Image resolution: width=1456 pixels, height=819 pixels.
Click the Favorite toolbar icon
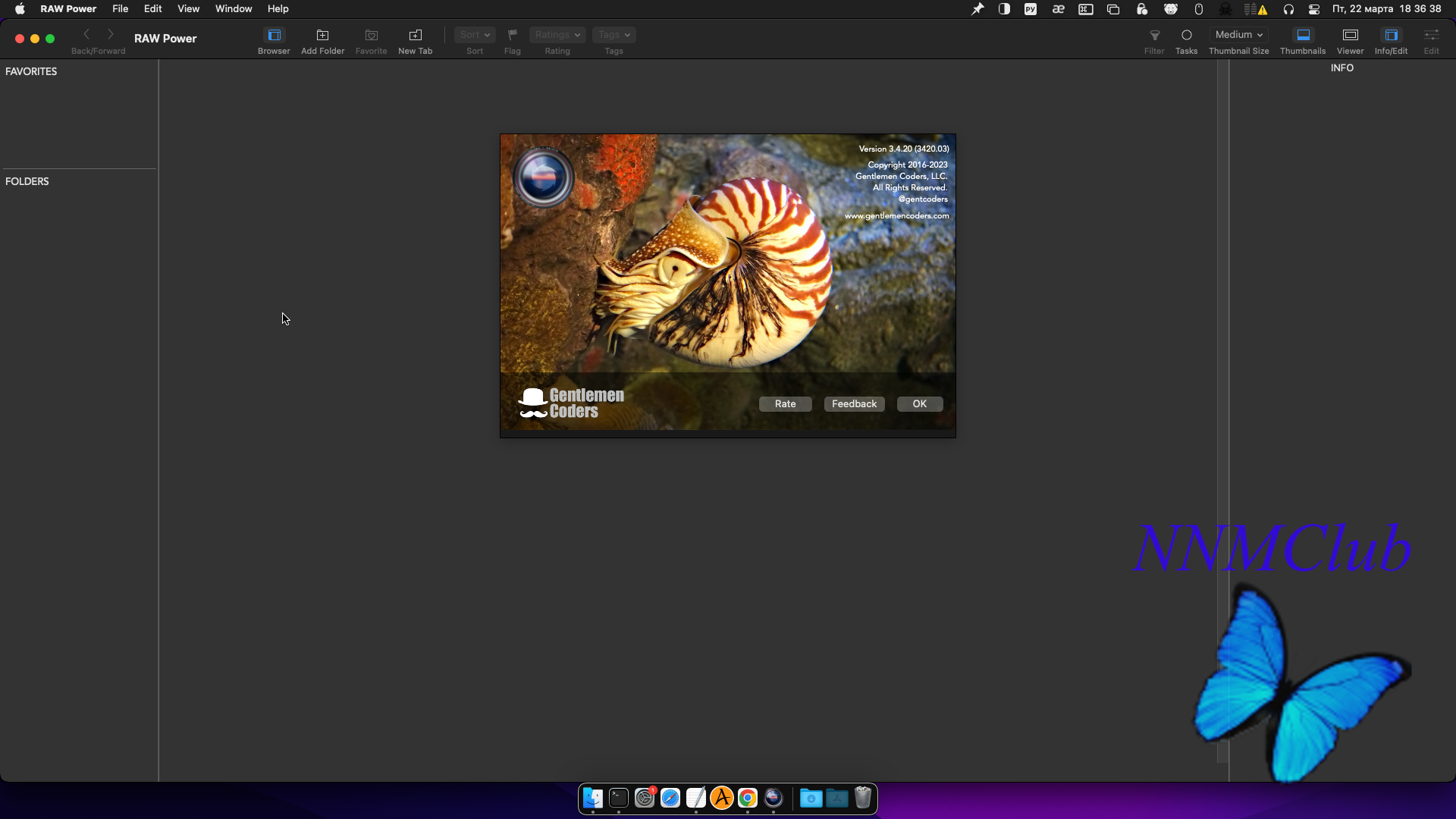click(x=371, y=35)
